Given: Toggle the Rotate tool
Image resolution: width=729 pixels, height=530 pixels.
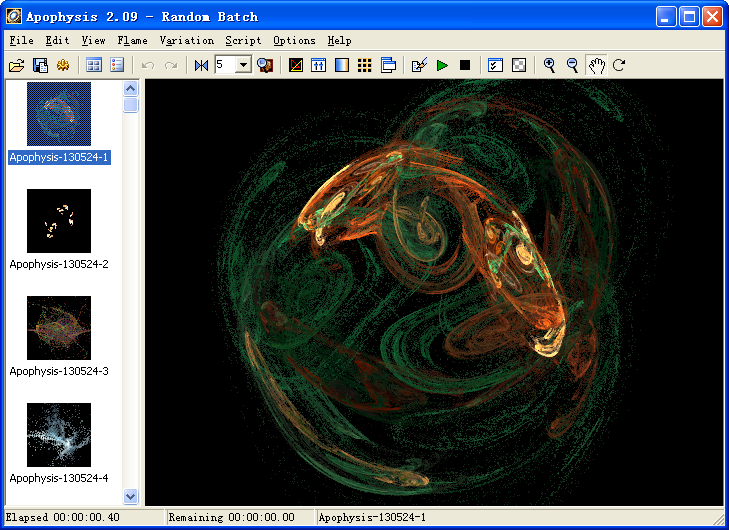Looking at the screenshot, I should click(619, 65).
